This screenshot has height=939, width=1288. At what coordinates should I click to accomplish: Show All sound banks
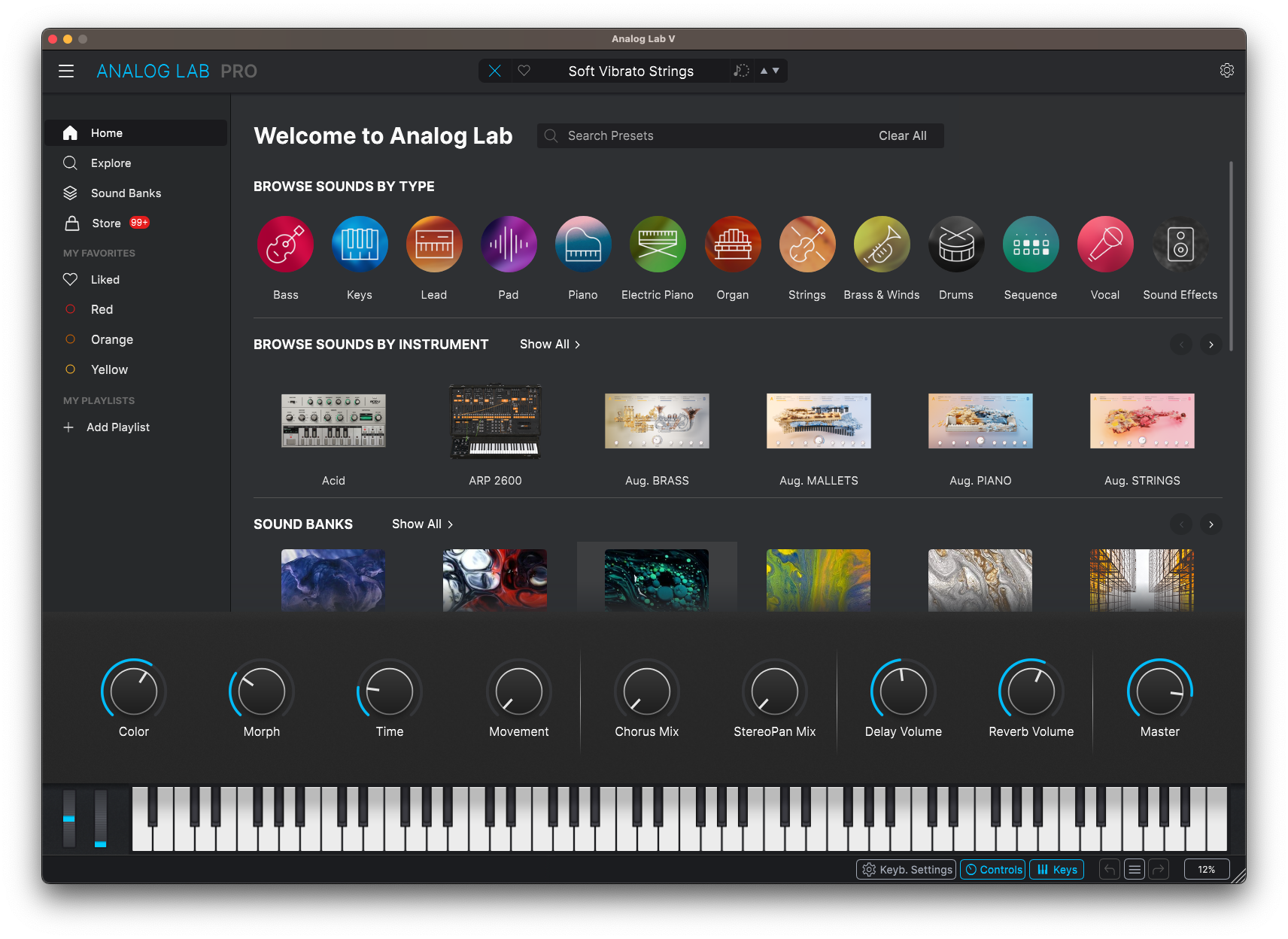422,524
